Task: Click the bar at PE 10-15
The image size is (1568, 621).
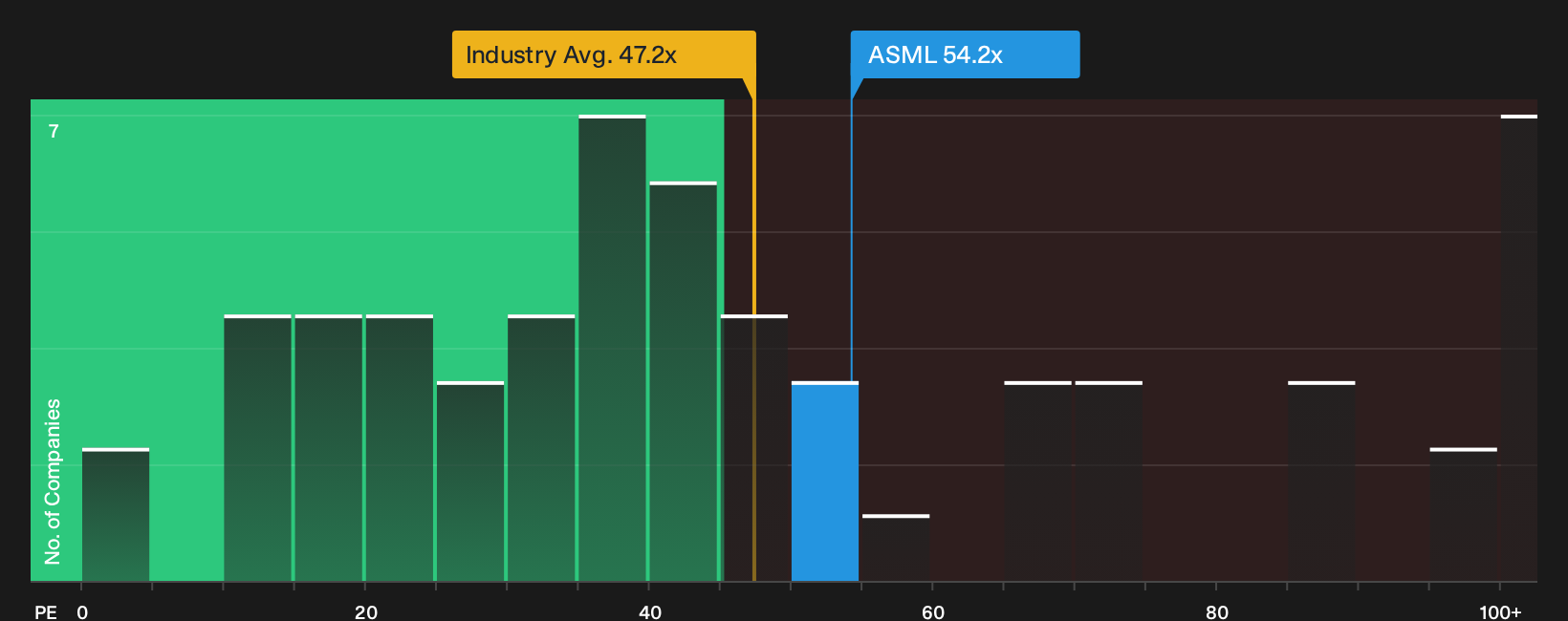Action: click(x=257, y=448)
